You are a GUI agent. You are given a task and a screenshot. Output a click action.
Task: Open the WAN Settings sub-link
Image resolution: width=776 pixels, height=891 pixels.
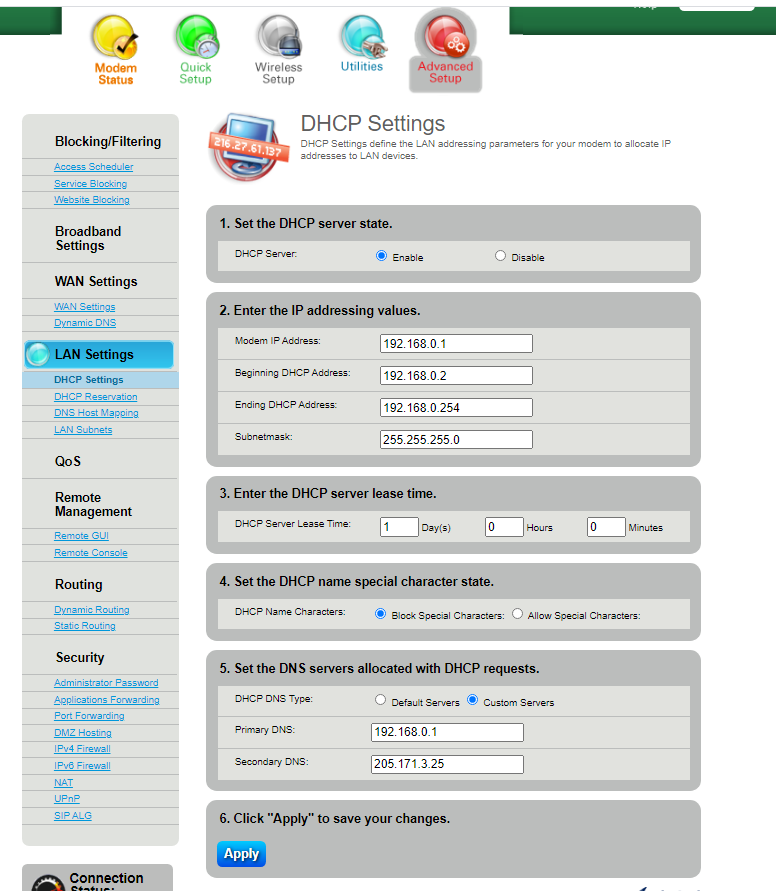point(85,306)
